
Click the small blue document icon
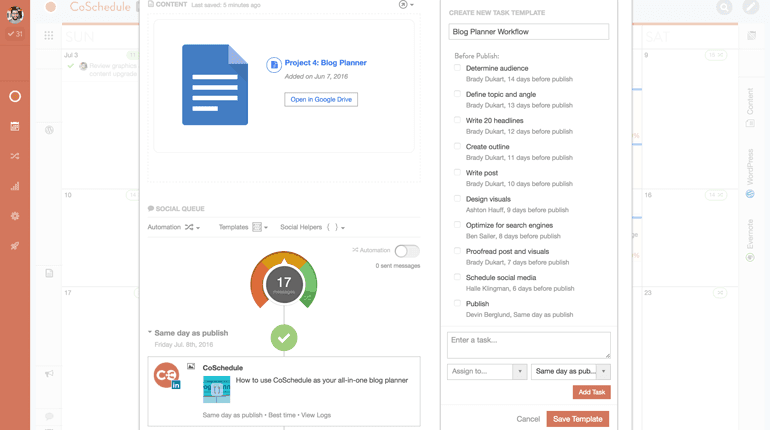pos(274,65)
